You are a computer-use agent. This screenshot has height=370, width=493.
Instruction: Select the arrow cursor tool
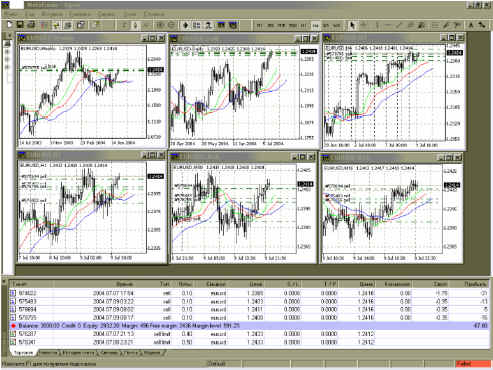click(x=352, y=25)
